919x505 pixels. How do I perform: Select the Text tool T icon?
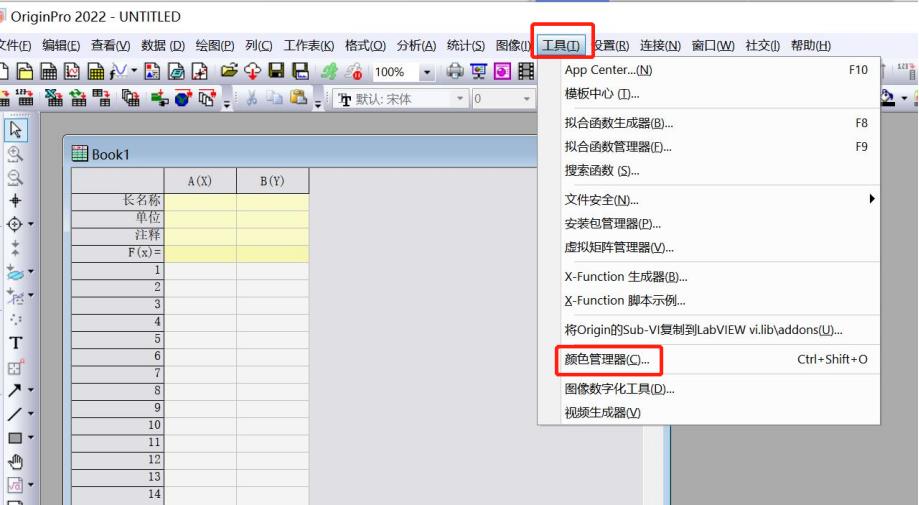tap(16, 343)
